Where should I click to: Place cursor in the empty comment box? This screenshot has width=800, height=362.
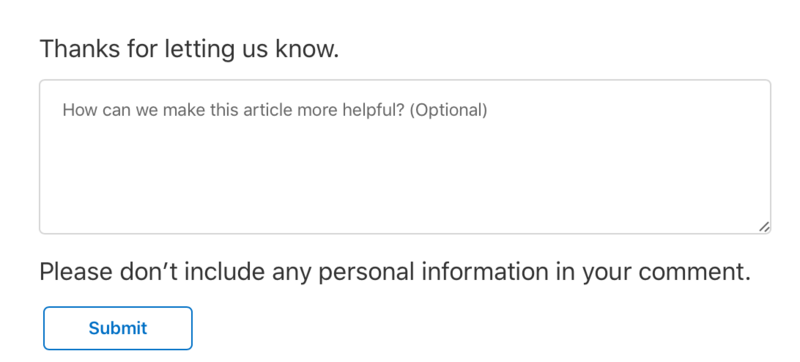405,157
